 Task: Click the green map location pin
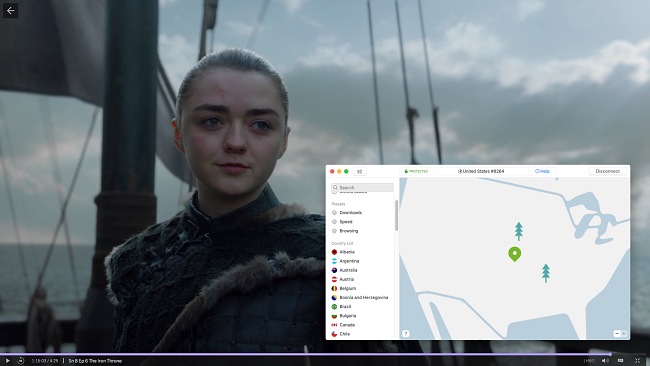514,253
